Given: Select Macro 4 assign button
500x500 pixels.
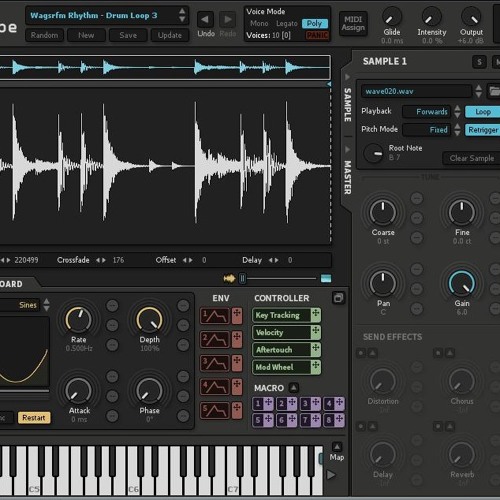Looking at the screenshot, I should coord(334,403).
